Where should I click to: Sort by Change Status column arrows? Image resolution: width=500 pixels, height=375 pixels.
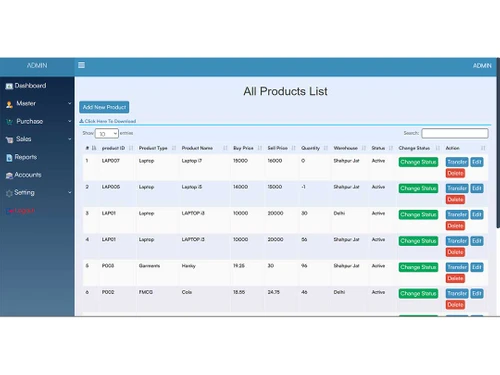point(438,148)
